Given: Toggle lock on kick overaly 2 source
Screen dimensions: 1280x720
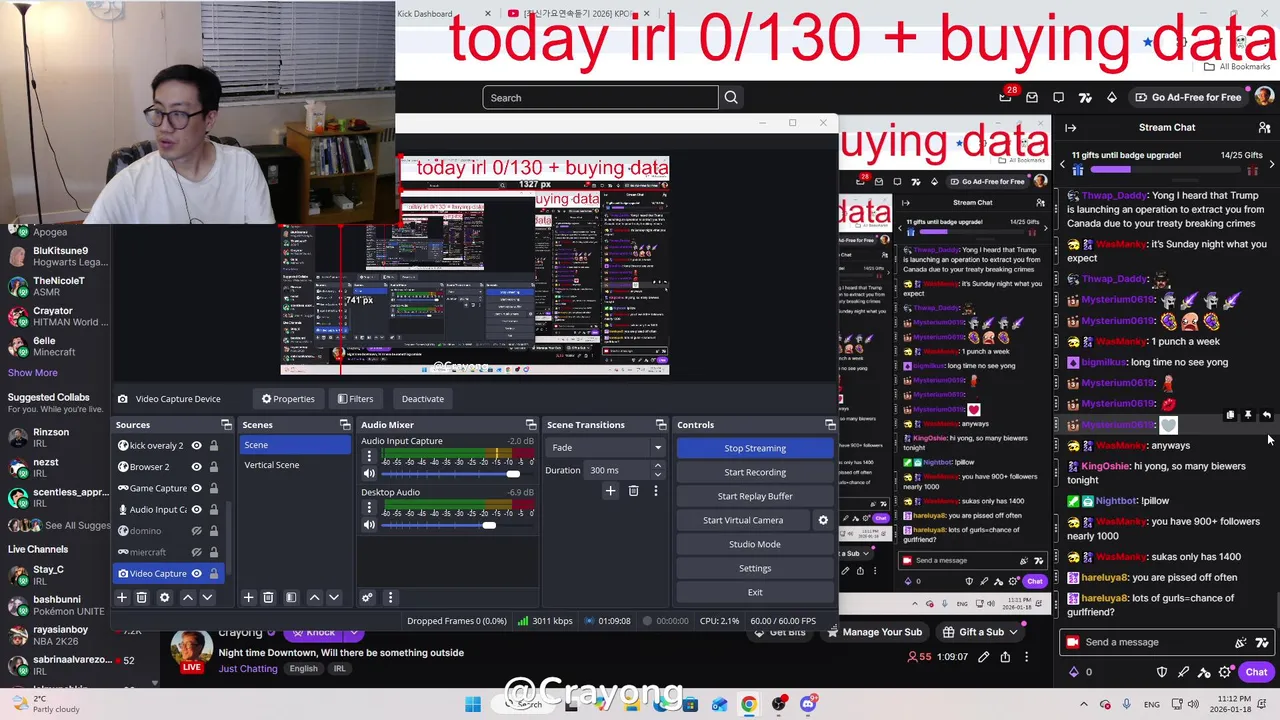Looking at the screenshot, I should click(213, 445).
